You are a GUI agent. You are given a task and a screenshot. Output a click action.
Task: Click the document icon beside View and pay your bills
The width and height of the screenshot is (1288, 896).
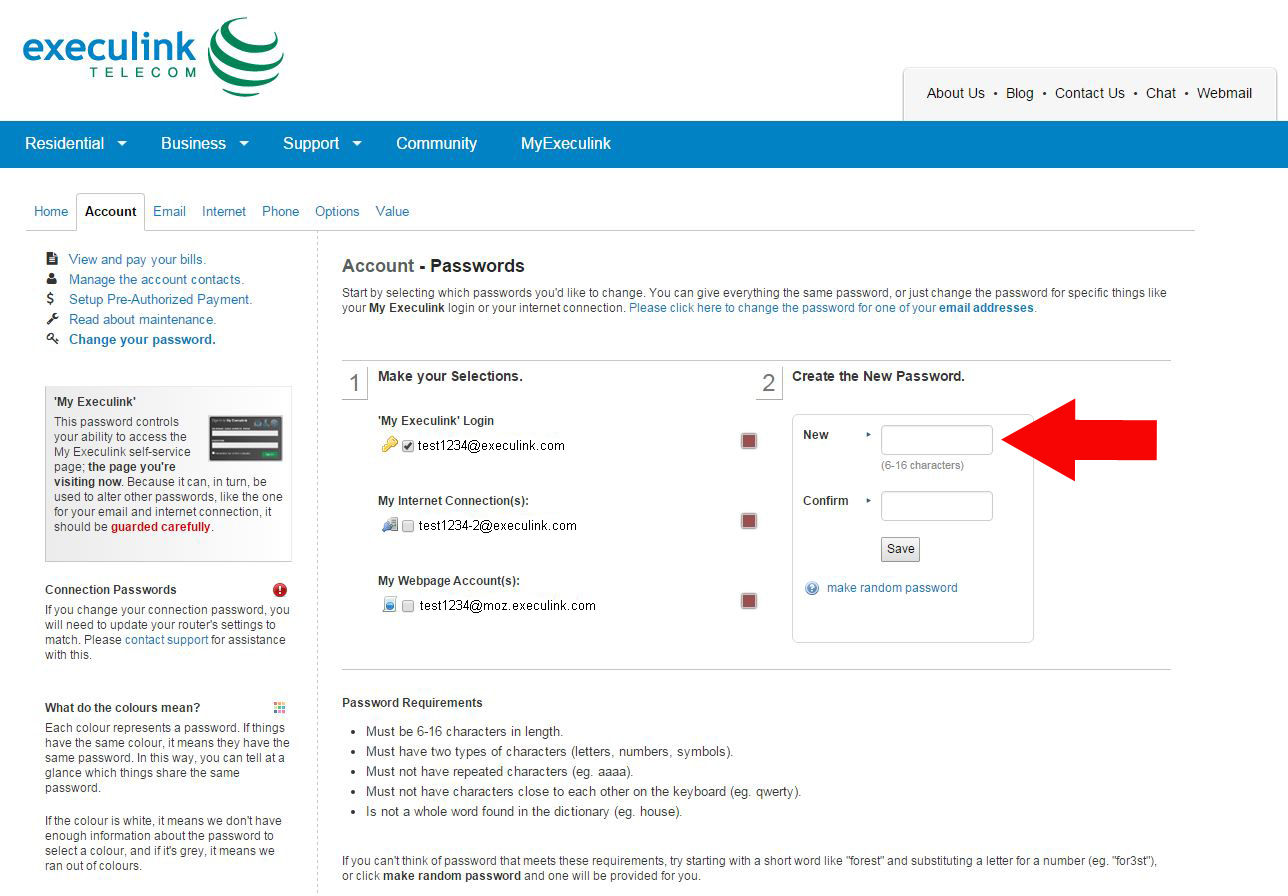point(52,259)
